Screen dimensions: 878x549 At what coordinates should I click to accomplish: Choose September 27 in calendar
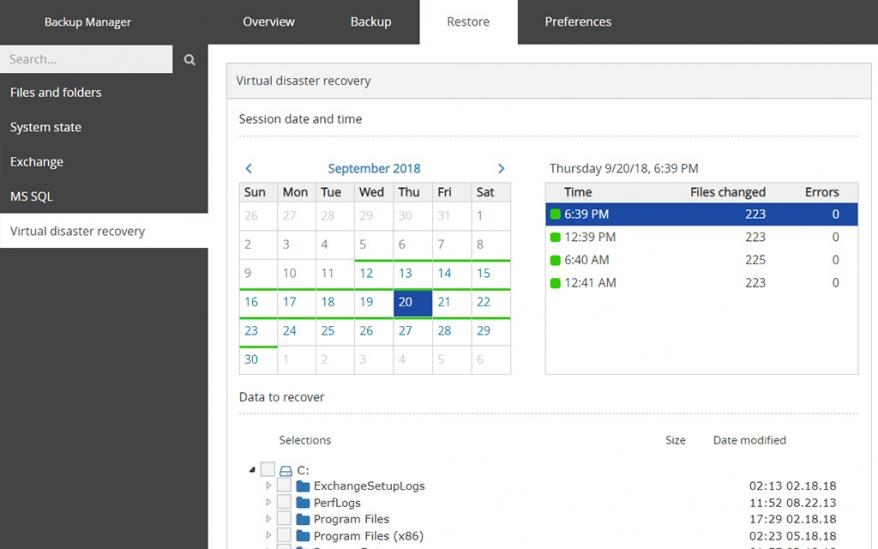coord(413,331)
